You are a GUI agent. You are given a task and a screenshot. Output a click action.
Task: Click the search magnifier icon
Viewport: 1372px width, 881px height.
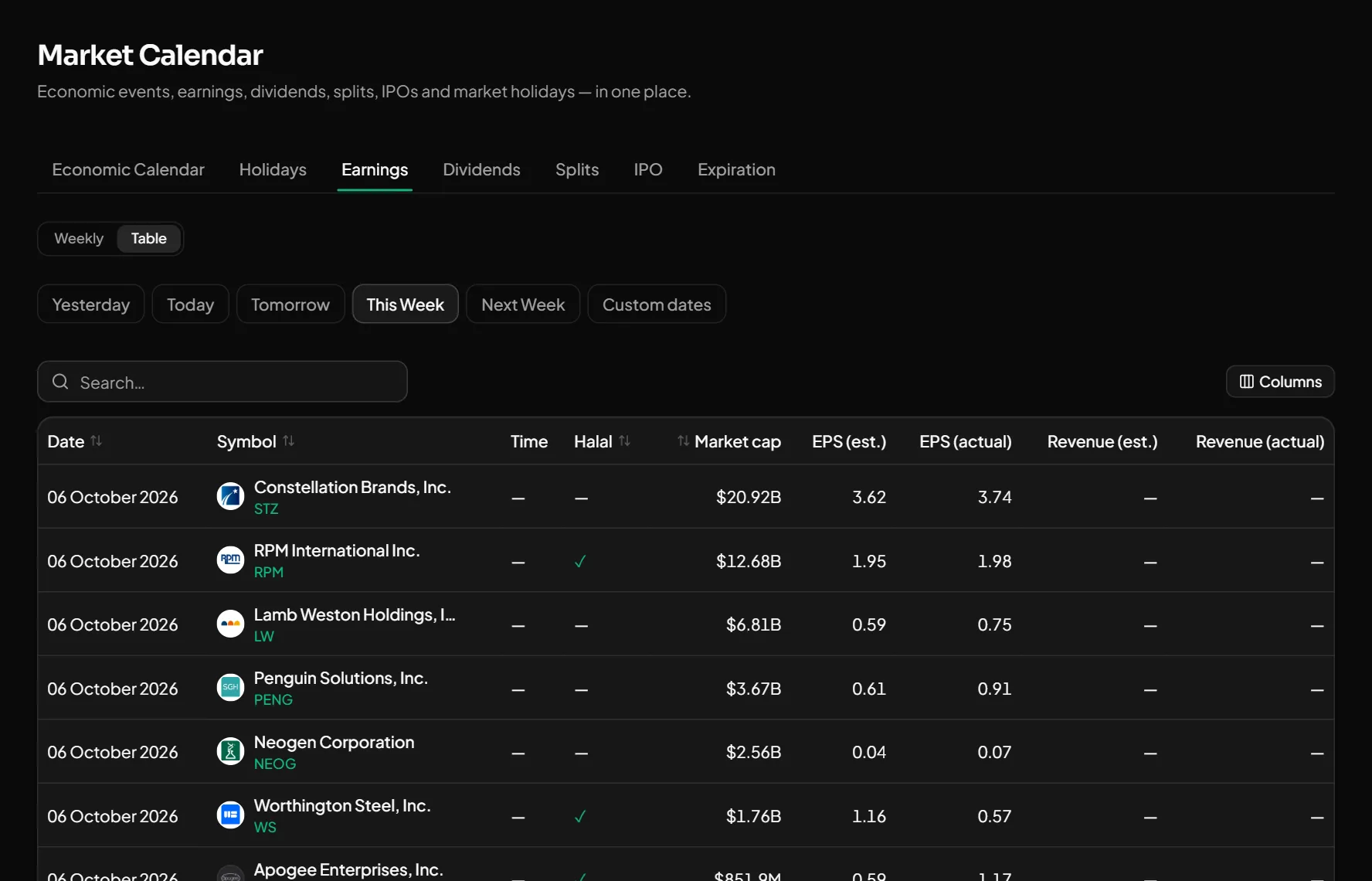pyautogui.click(x=60, y=382)
